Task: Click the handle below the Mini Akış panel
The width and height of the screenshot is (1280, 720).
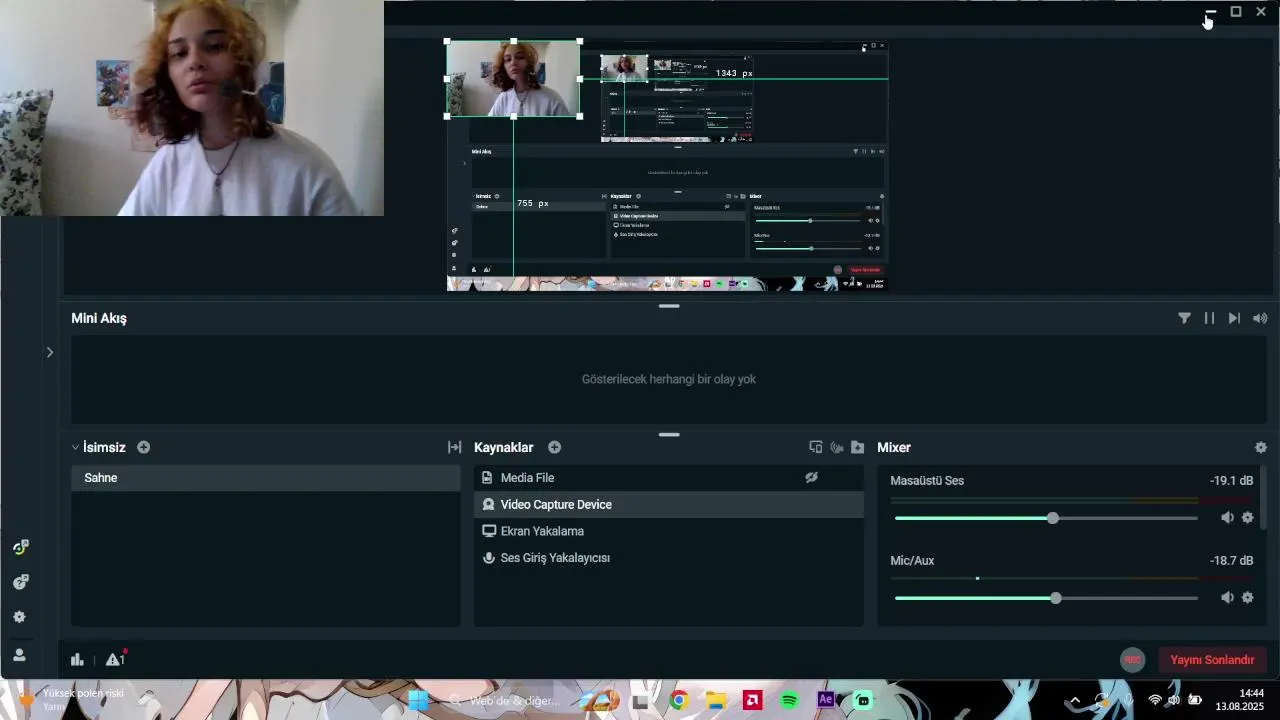Action: tap(669, 435)
